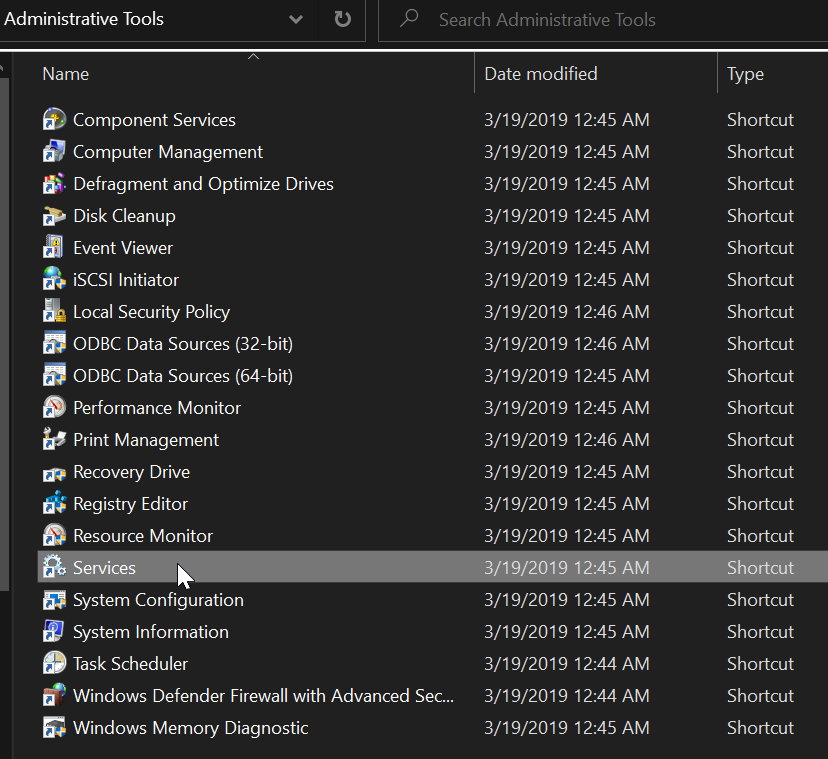This screenshot has width=828, height=759.
Task: Select the Disk Cleanup icon
Action: coord(54,215)
